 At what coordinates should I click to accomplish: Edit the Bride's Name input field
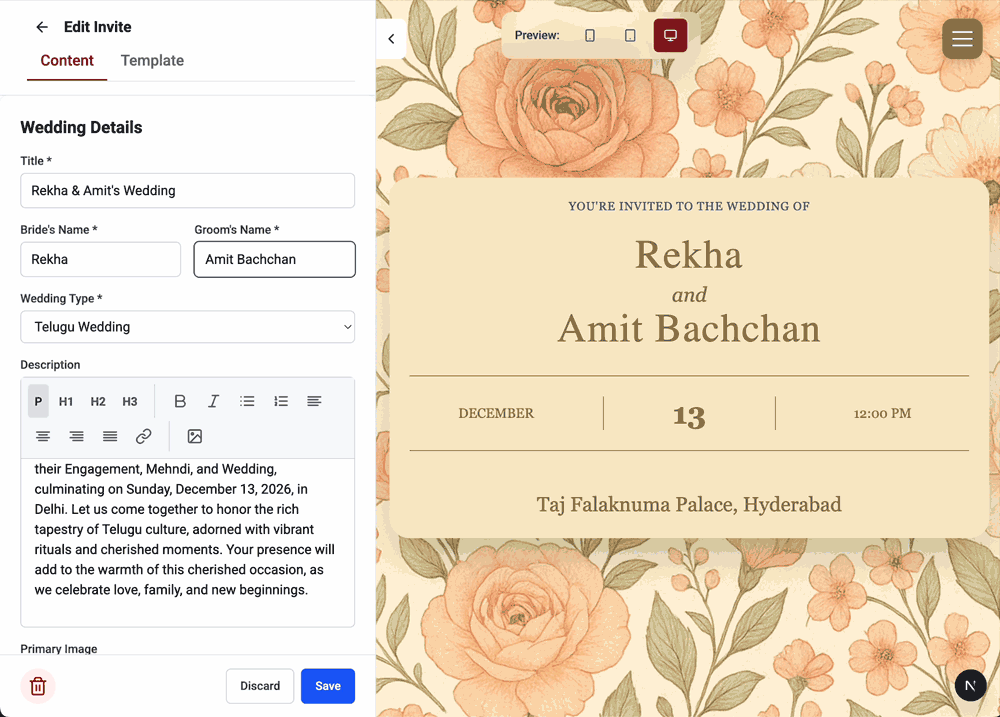(x=100, y=259)
